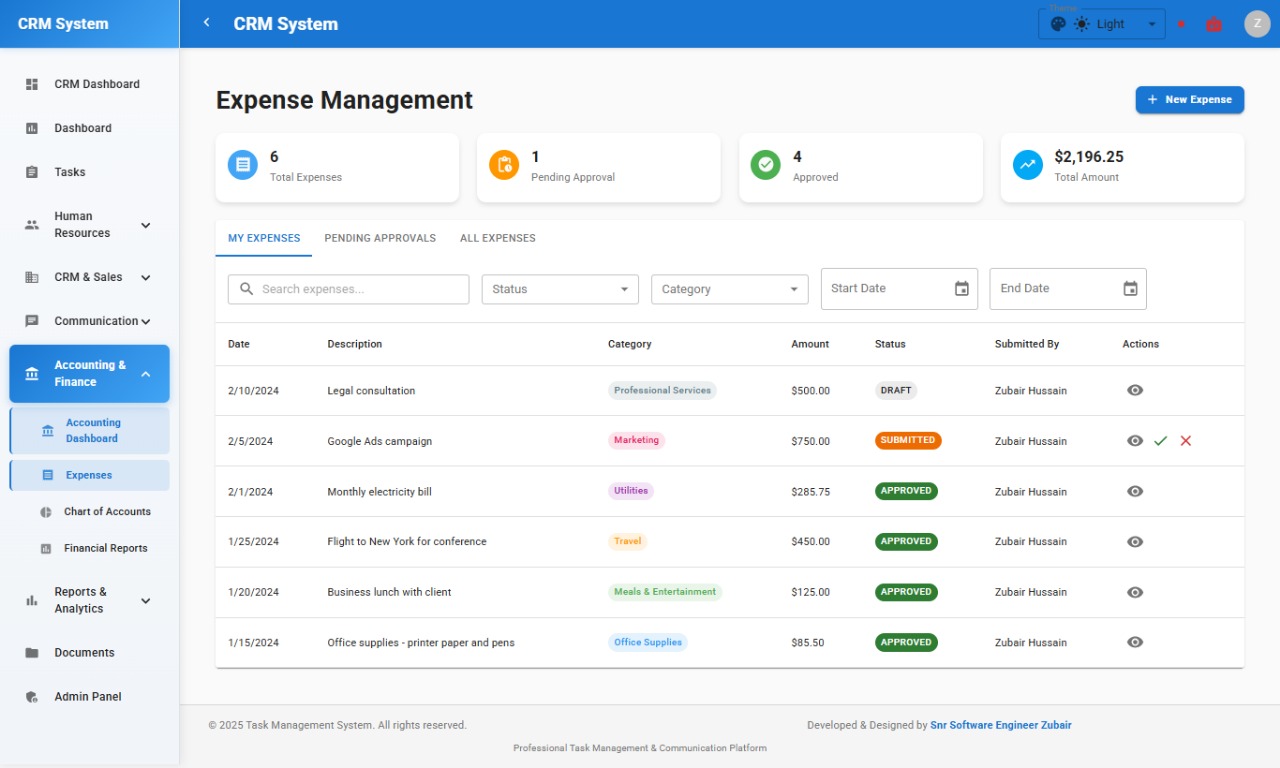Click the DRAFT status badge
The image size is (1280, 768).
pos(896,390)
